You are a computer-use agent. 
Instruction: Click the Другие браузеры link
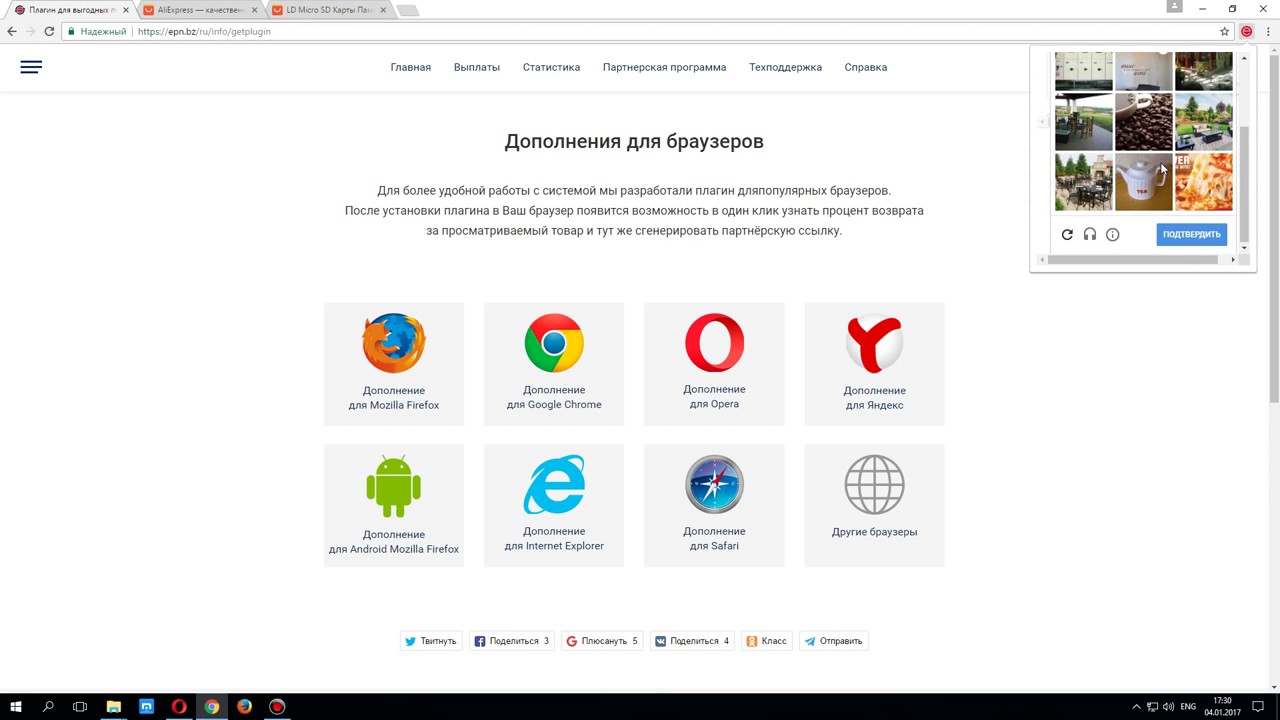874,532
